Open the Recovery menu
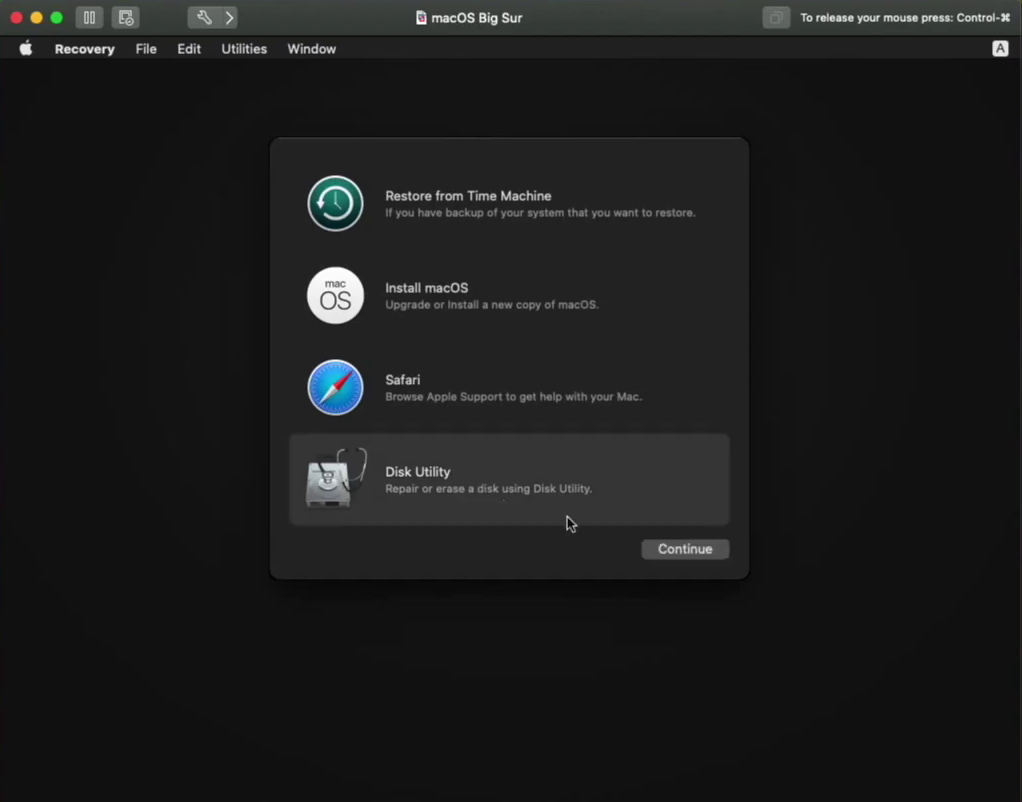1022x802 pixels. click(85, 49)
